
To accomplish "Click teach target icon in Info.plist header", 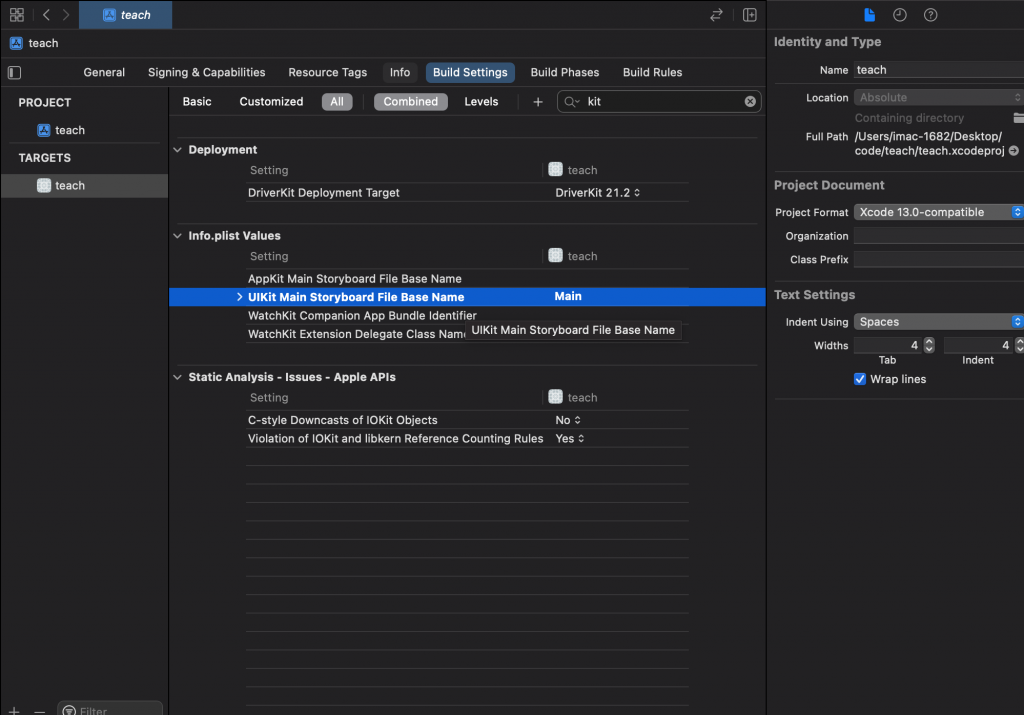I will point(555,256).
